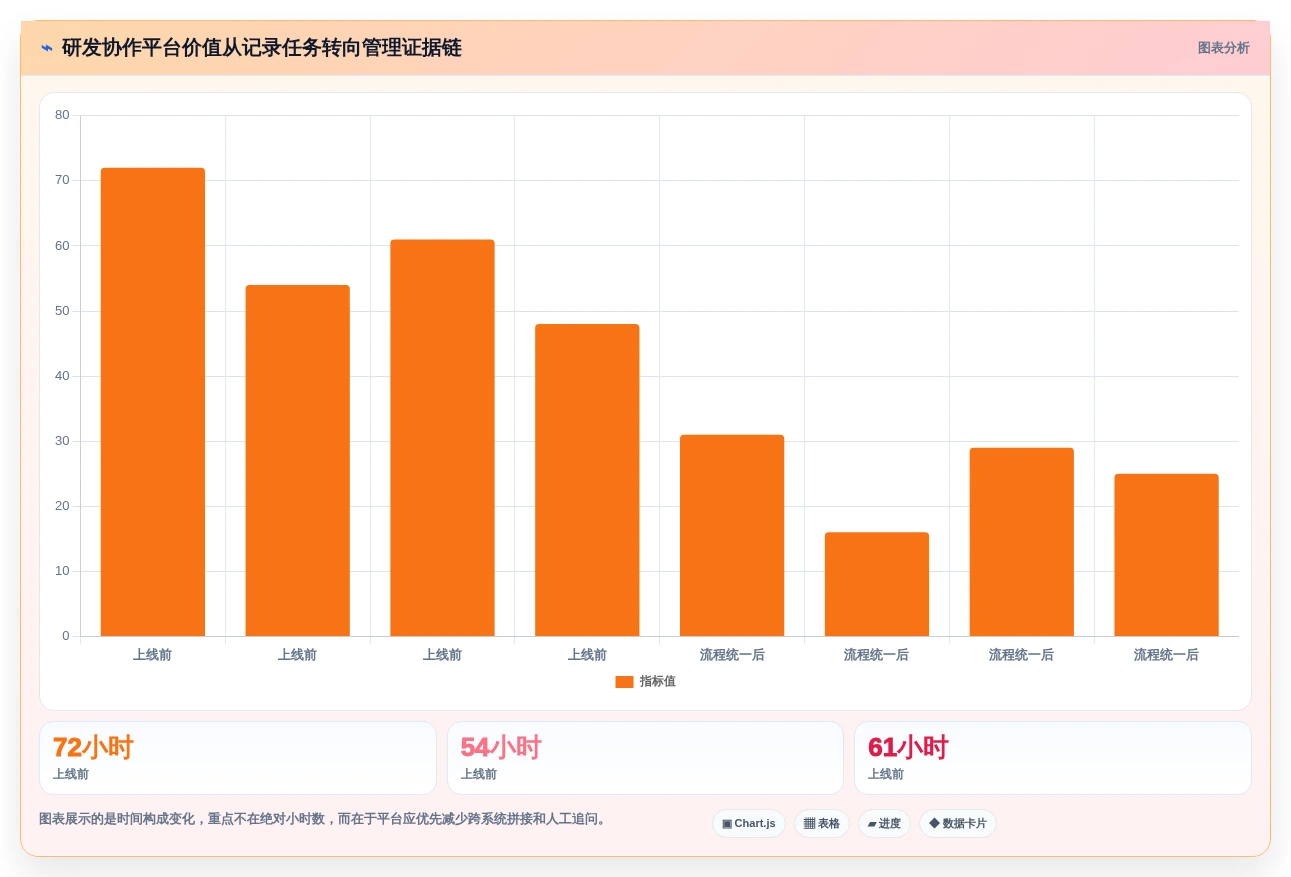Click the shortest bar valued 16
Screen dimensions: 1291x877
[877, 584]
